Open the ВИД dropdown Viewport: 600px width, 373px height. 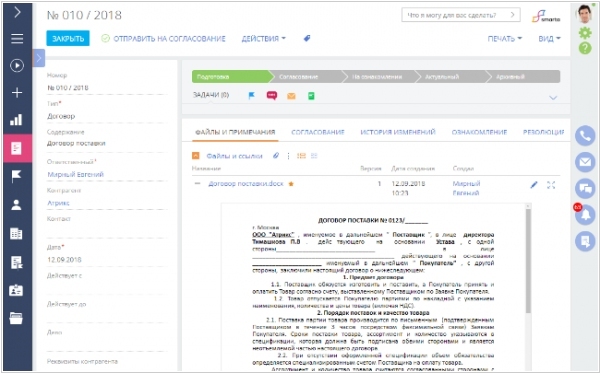pyautogui.click(x=549, y=39)
